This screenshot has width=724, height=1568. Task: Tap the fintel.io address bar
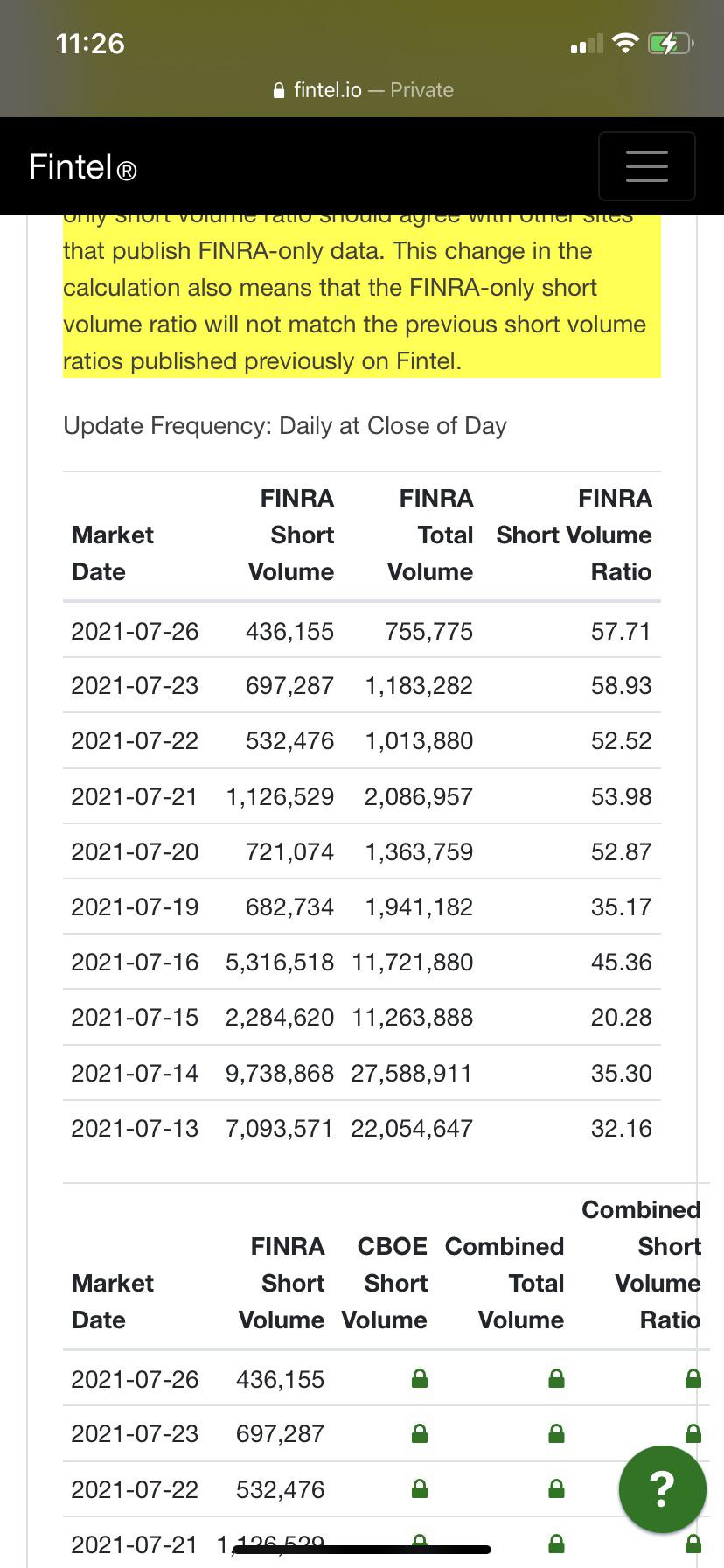(x=362, y=90)
